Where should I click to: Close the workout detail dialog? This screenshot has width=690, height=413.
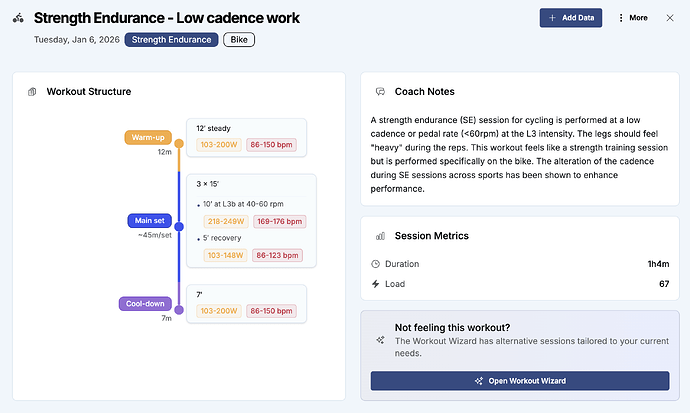(x=670, y=18)
